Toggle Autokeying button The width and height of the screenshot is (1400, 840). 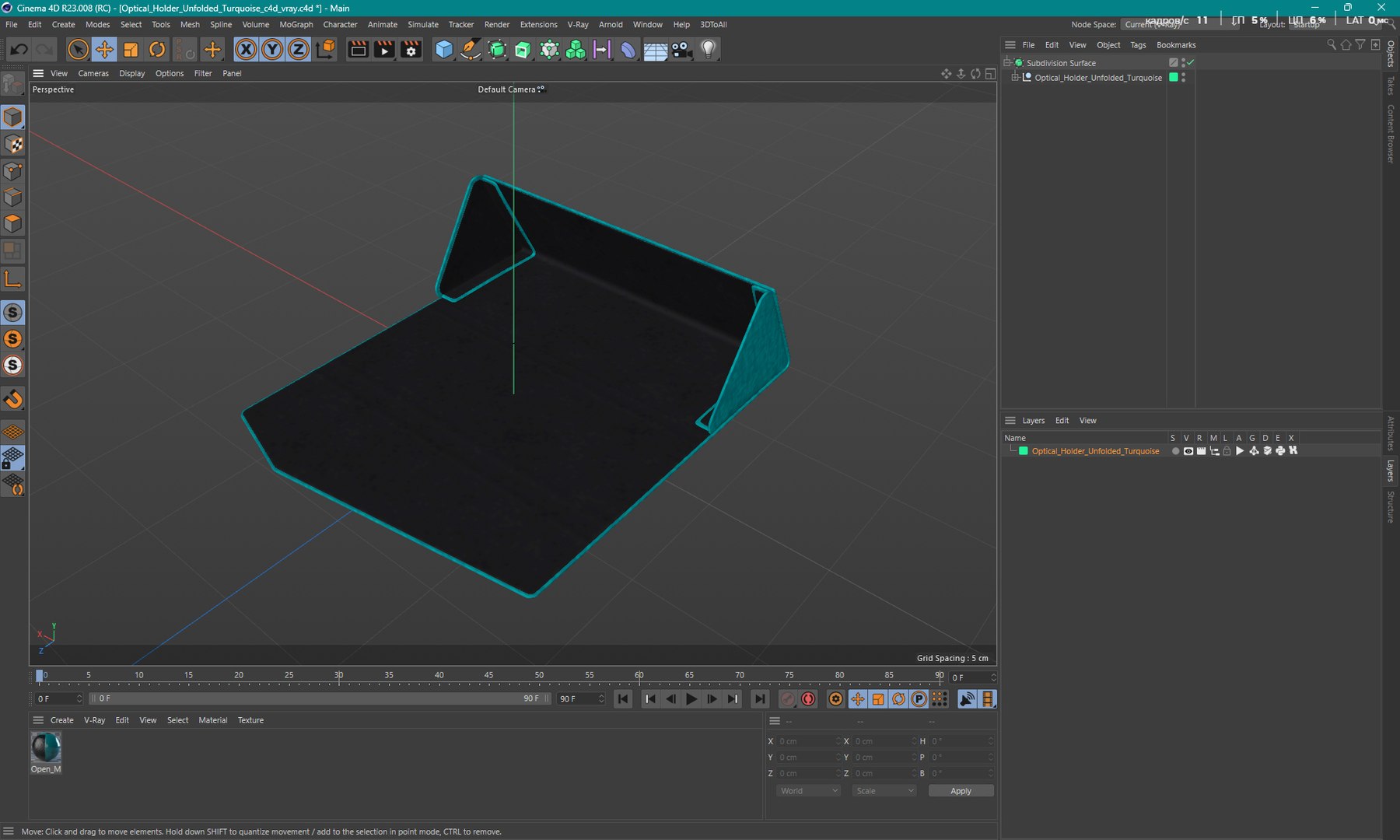tap(808, 699)
